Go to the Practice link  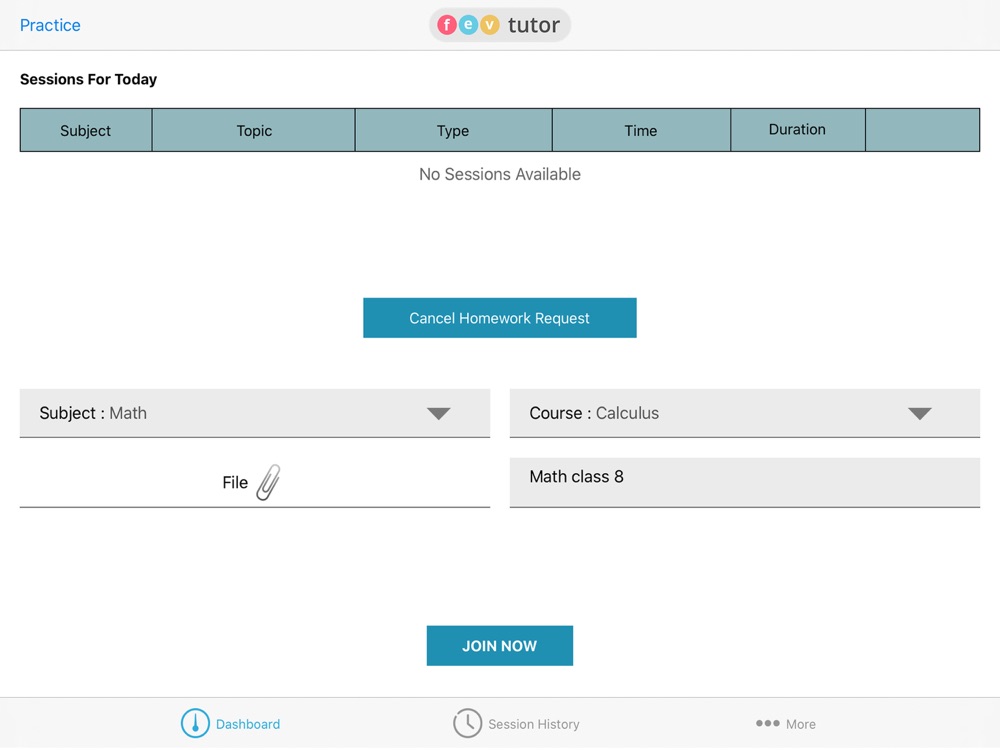point(50,25)
